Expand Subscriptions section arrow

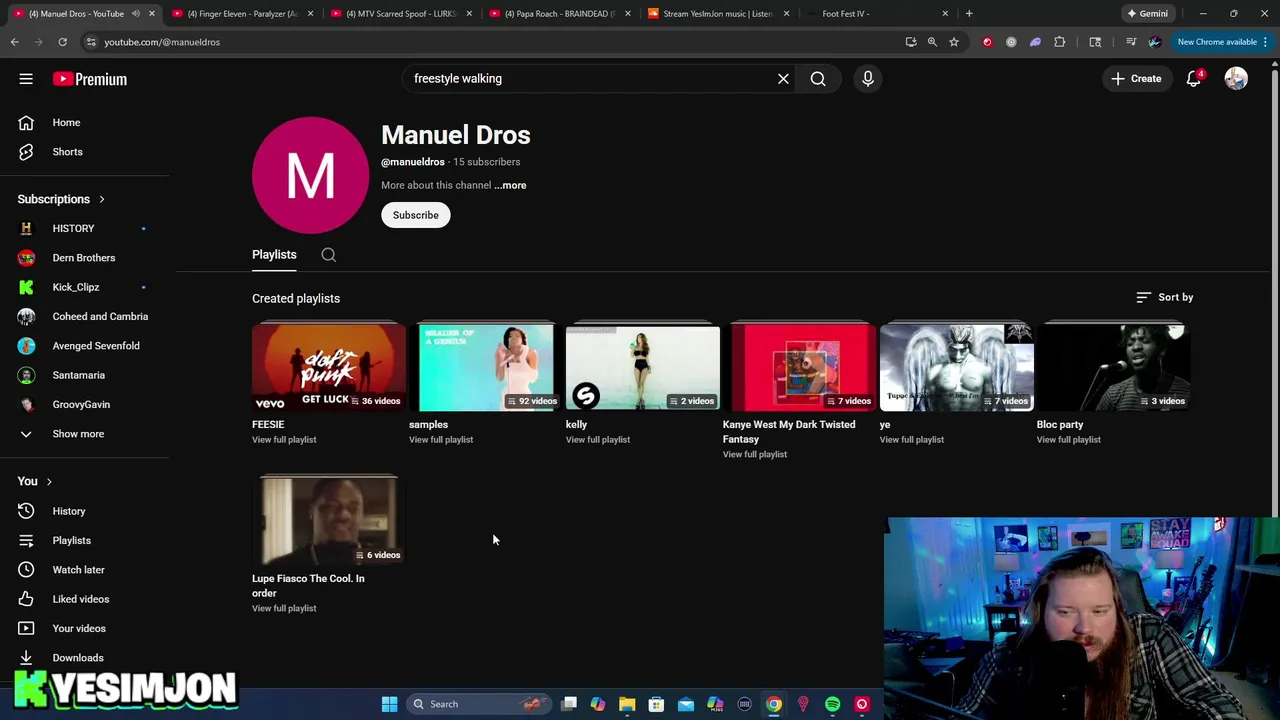tap(101, 199)
